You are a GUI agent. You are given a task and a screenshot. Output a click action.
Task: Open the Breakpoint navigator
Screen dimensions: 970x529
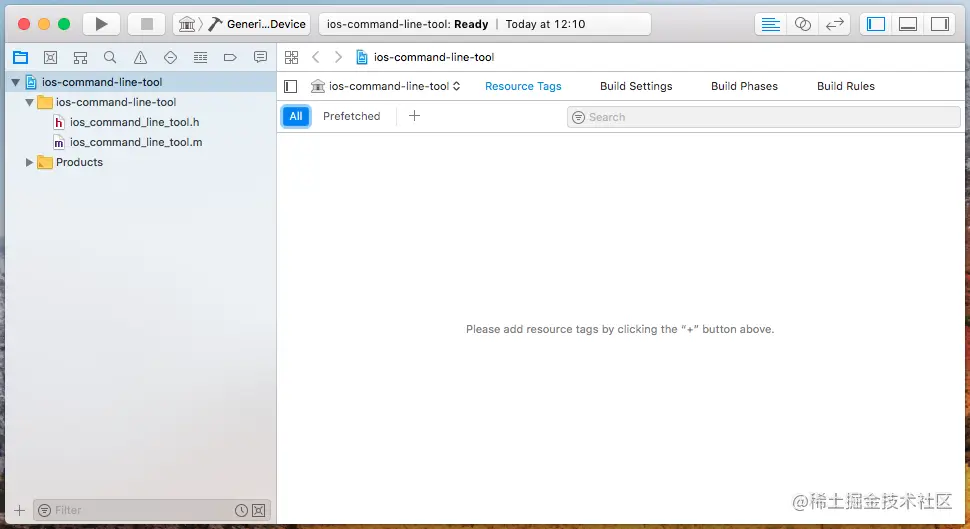pyautogui.click(x=230, y=58)
